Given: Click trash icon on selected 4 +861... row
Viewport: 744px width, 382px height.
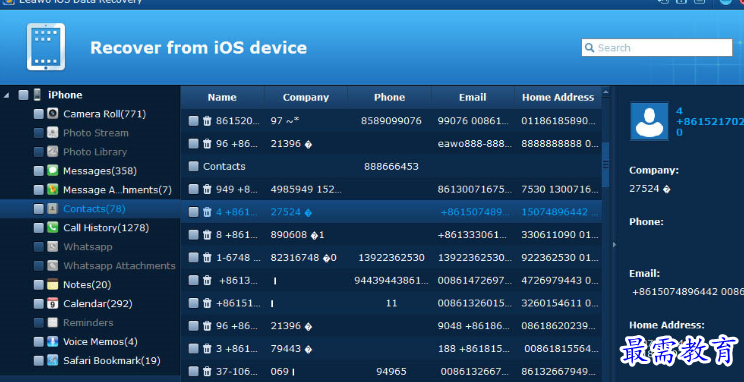Looking at the screenshot, I should (x=207, y=212).
